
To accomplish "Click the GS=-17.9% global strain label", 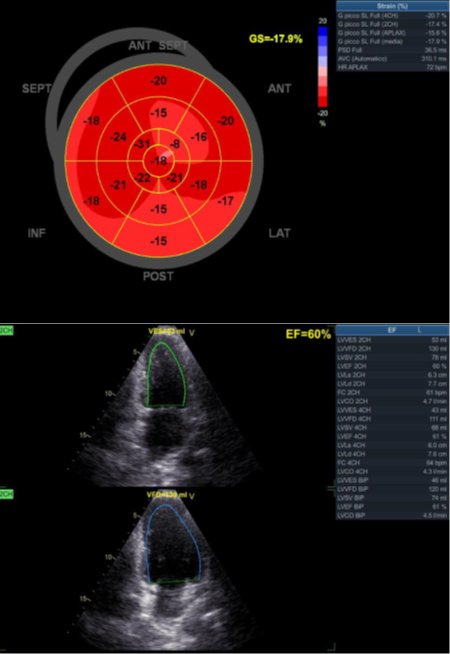I will click(x=276, y=39).
